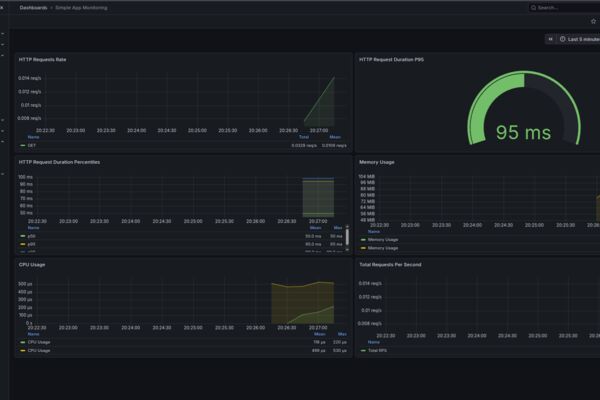Sort Percentiles legend by Max column
Screen dimensions: 600x400
click(x=338, y=228)
